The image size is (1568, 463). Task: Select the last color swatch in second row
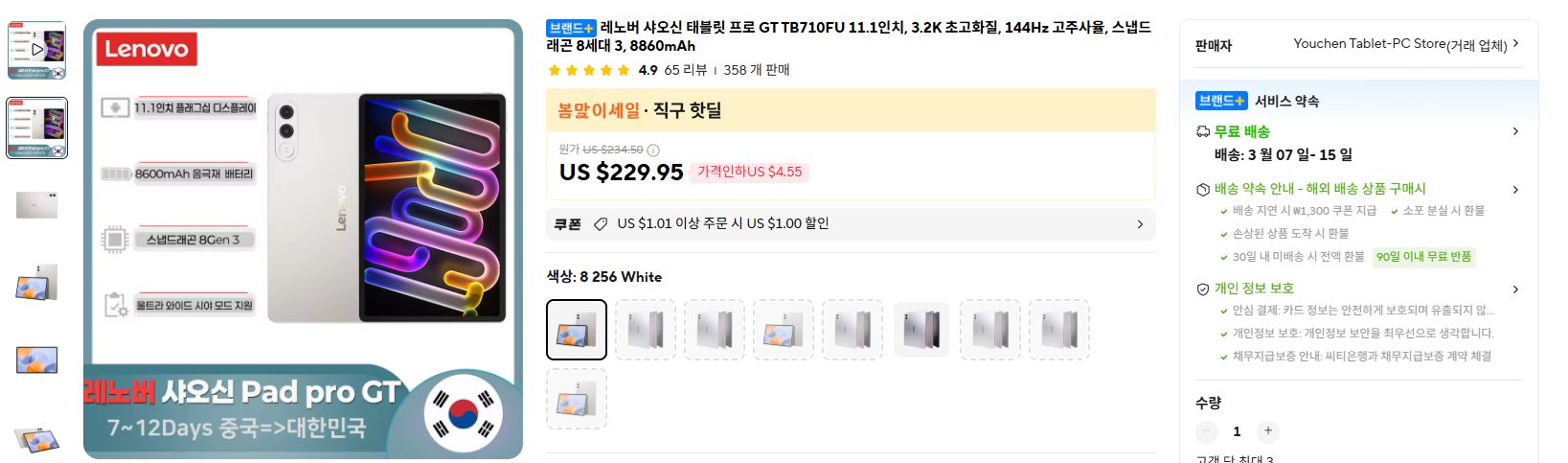pyautogui.click(x=577, y=399)
